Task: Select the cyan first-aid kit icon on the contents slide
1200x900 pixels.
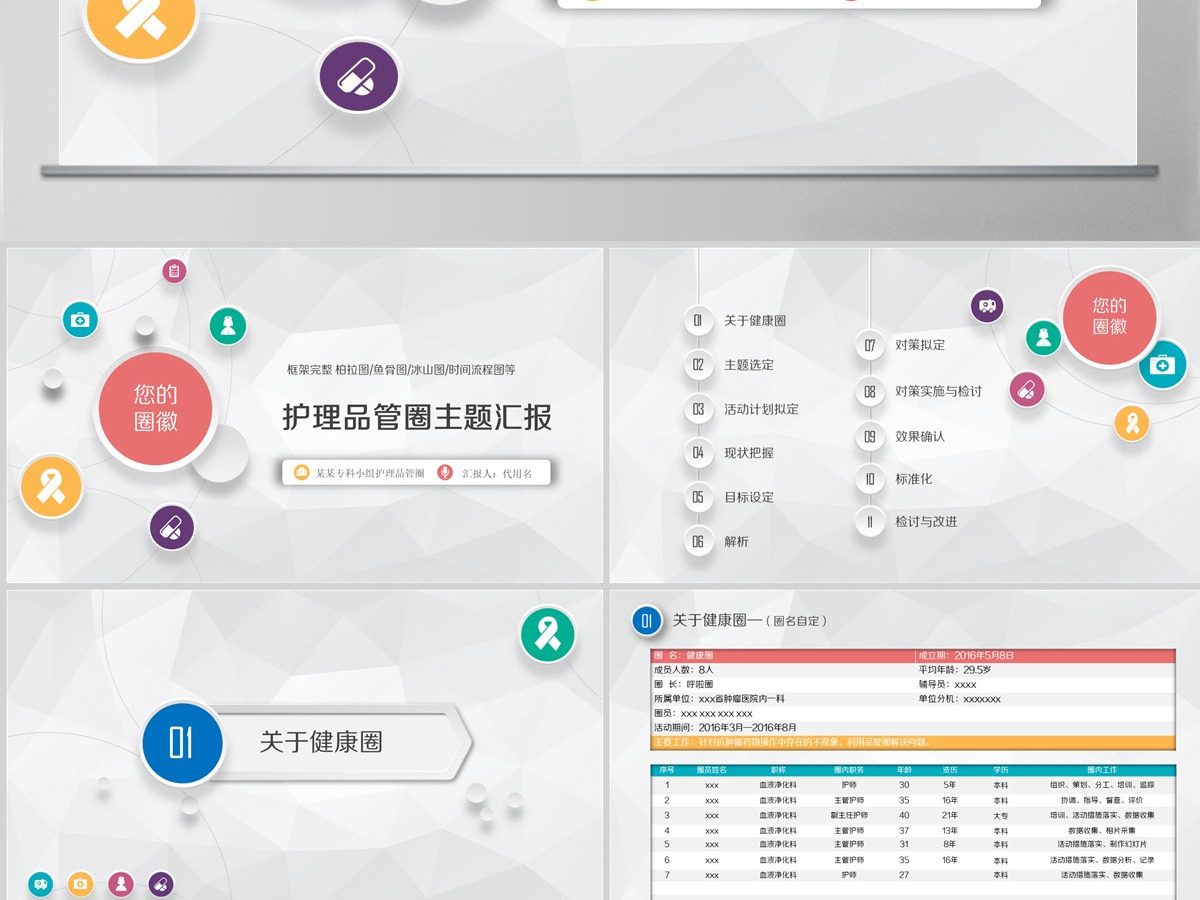Action: pyautogui.click(x=1162, y=365)
